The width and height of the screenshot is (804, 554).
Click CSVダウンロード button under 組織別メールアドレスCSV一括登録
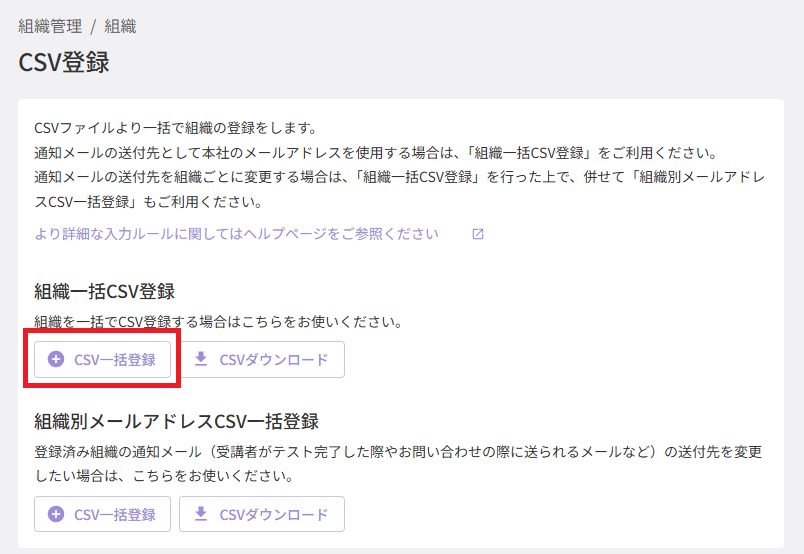click(x=262, y=514)
